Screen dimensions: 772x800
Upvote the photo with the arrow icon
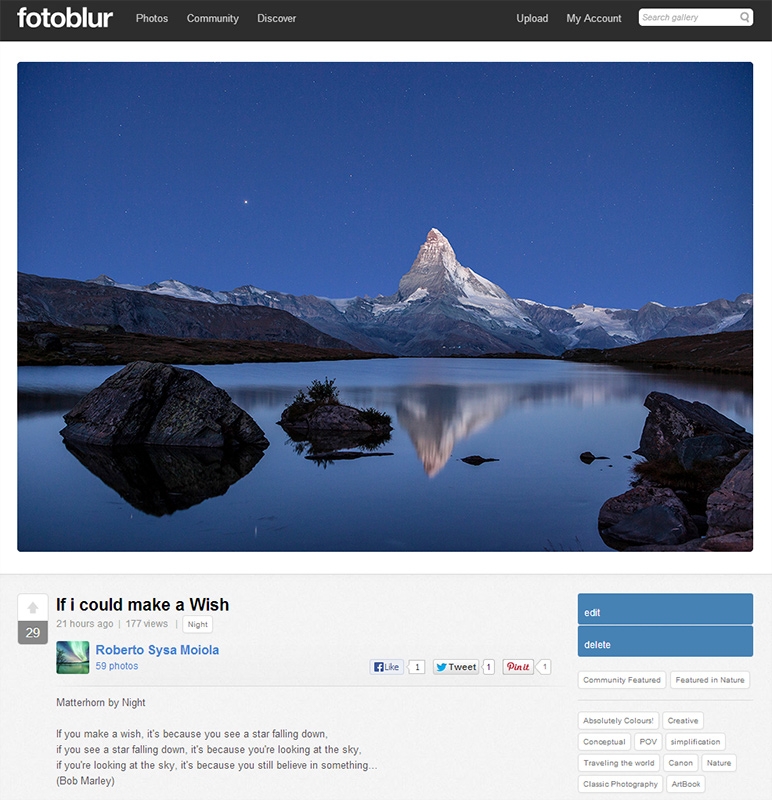tap(33, 607)
